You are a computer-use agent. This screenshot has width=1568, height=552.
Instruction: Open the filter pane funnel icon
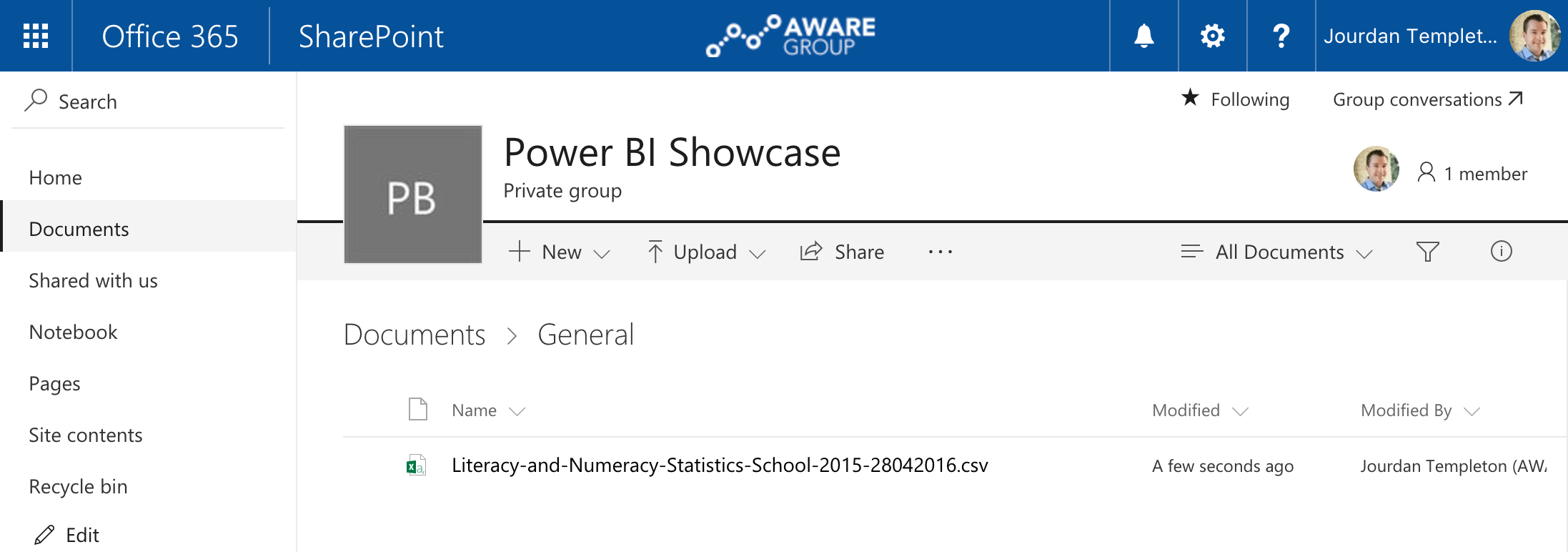[1427, 252]
